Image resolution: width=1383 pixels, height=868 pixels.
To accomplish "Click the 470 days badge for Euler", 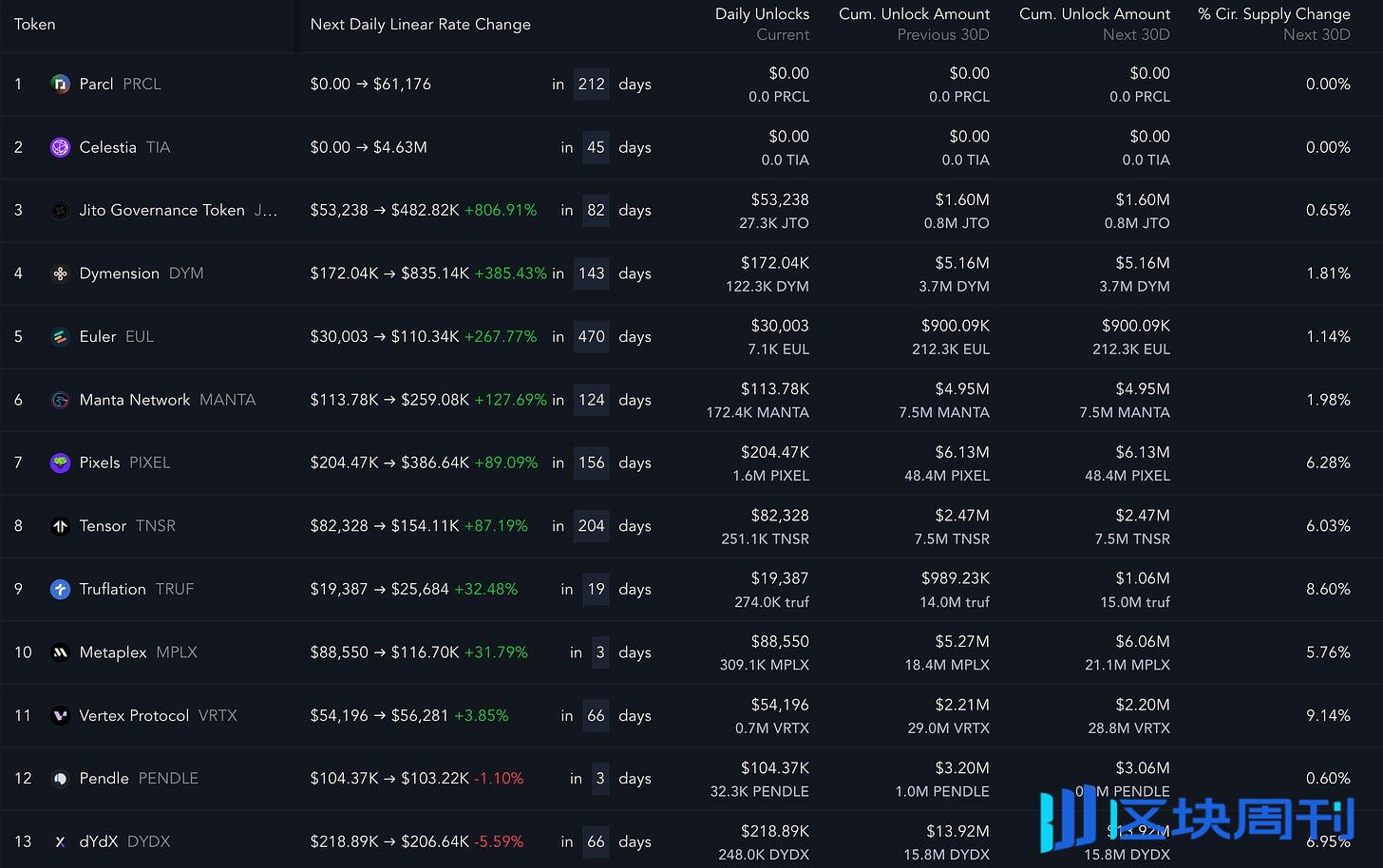I will point(591,337).
